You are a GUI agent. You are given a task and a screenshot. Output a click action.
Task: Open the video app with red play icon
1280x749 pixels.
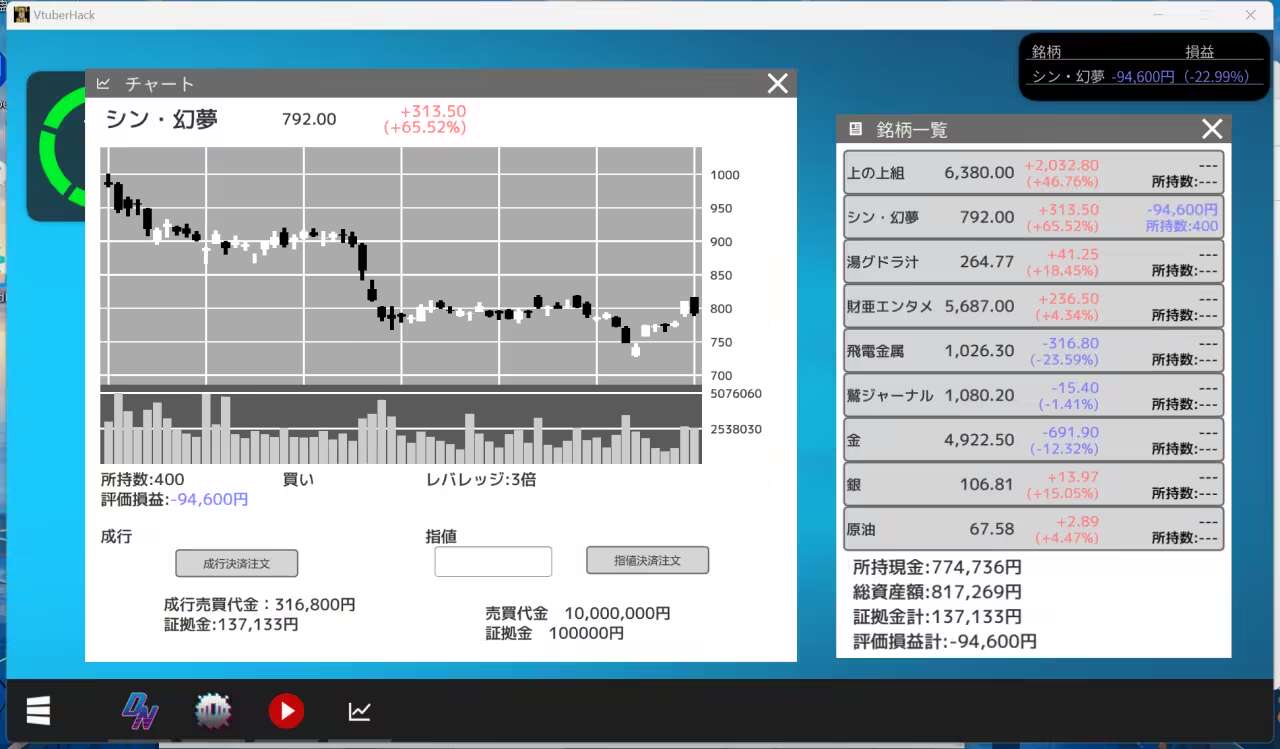tap(286, 710)
